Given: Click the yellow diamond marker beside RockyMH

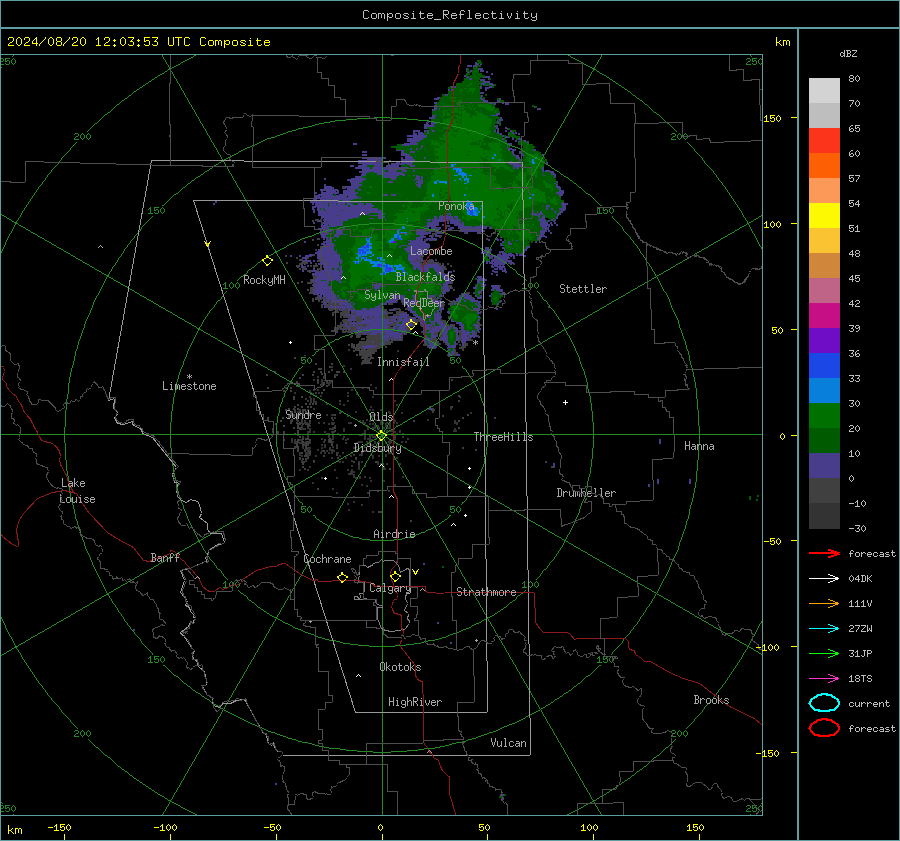Looking at the screenshot, I should click(267, 261).
